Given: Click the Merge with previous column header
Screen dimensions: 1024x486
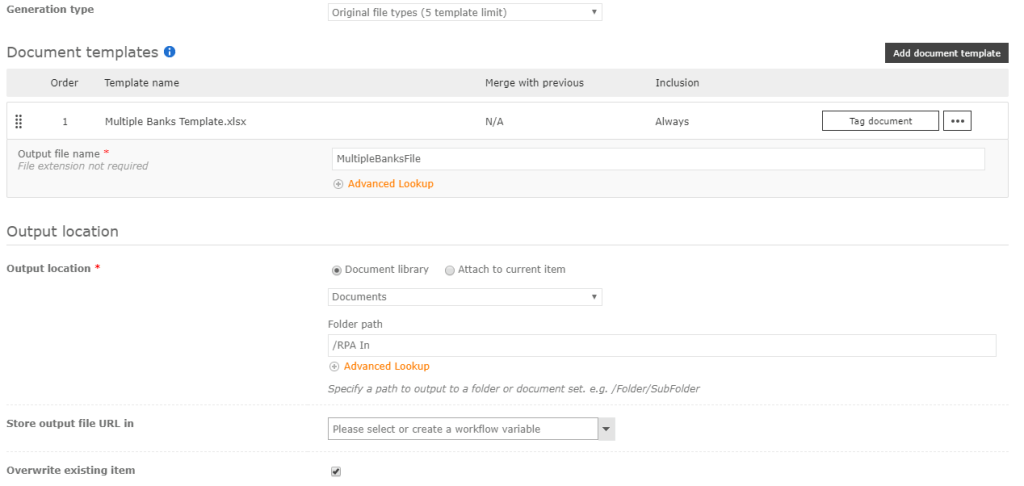Looking at the screenshot, I should pyautogui.click(x=534, y=83).
